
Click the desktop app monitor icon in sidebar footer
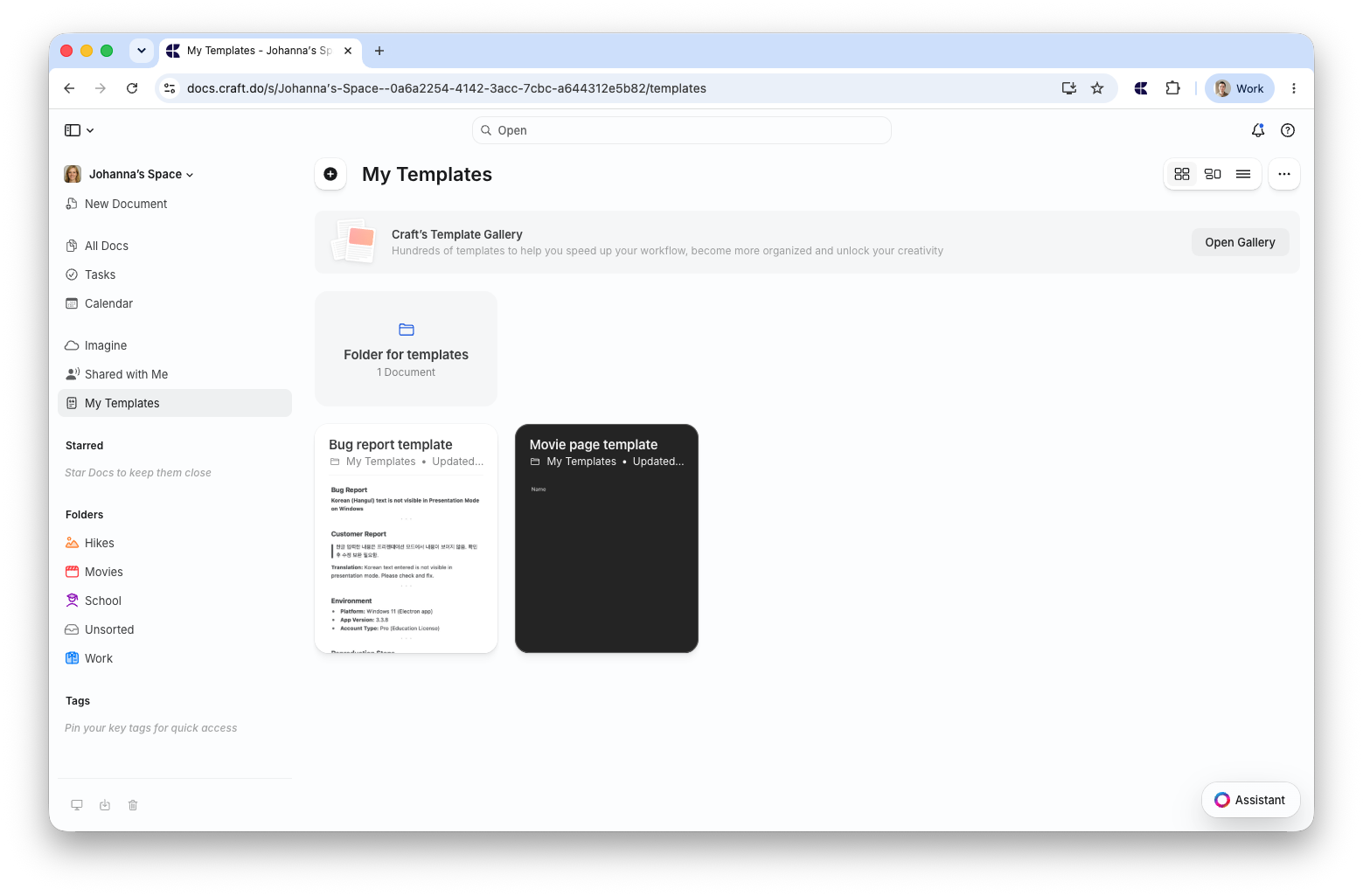(77, 805)
